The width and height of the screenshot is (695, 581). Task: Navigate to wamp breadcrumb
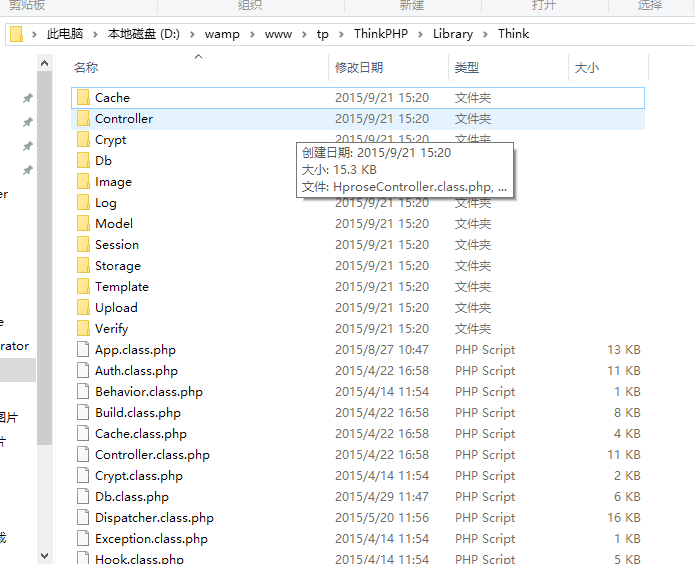tap(222, 34)
